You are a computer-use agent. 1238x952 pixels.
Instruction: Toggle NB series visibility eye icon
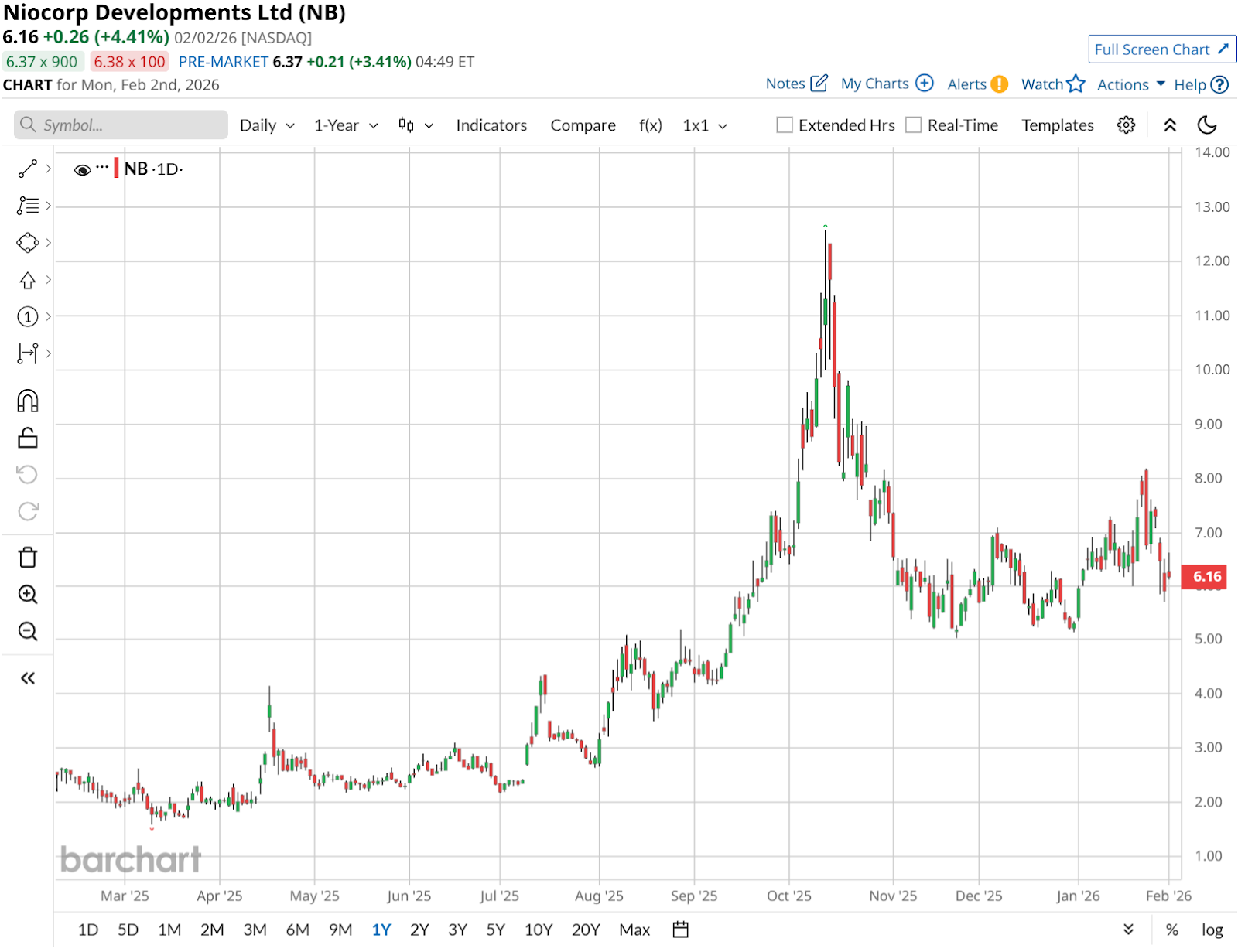[82, 169]
